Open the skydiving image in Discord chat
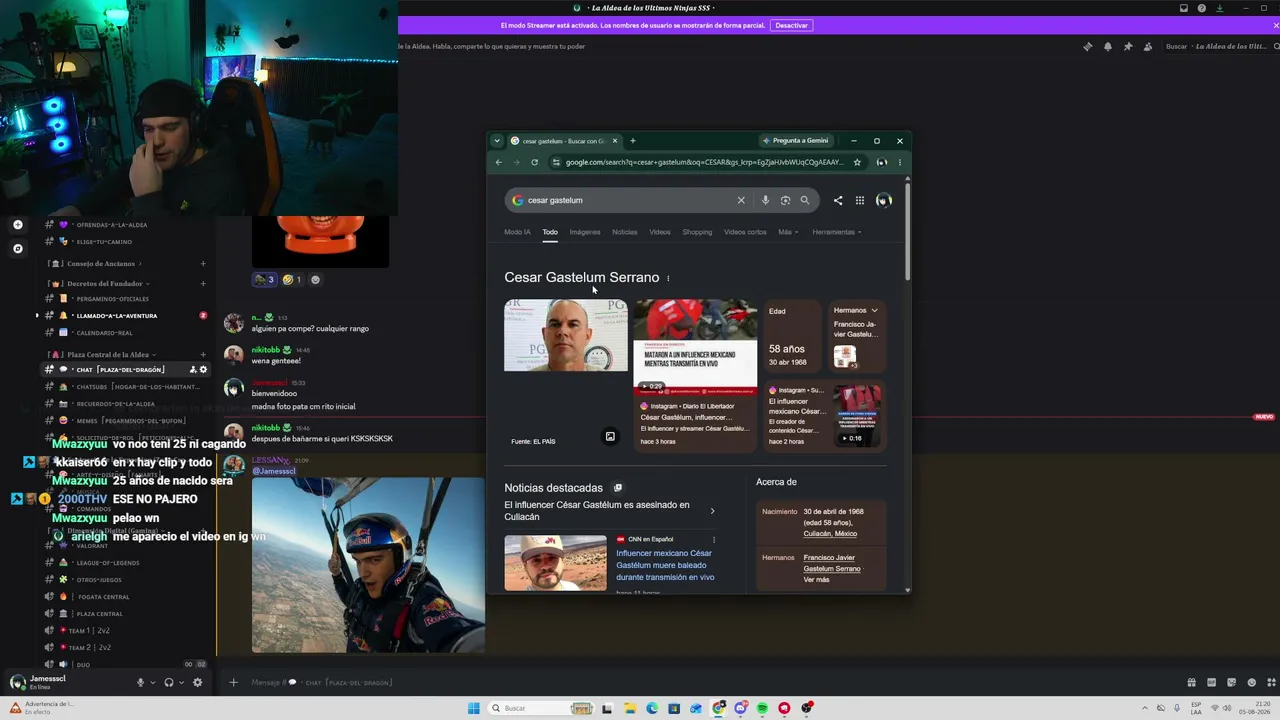1280x720 pixels. coord(368,565)
